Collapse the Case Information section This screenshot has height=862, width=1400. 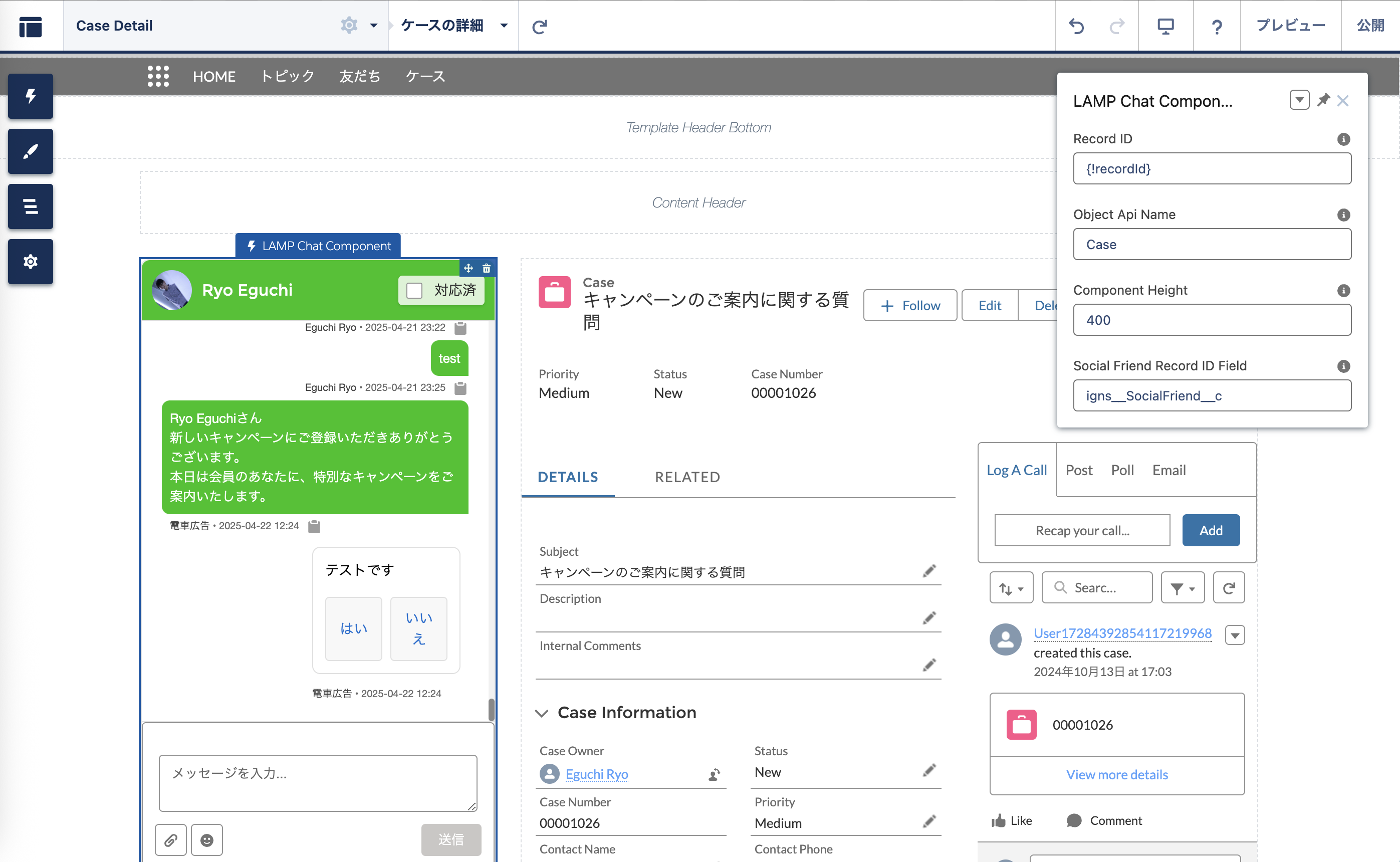(x=542, y=713)
